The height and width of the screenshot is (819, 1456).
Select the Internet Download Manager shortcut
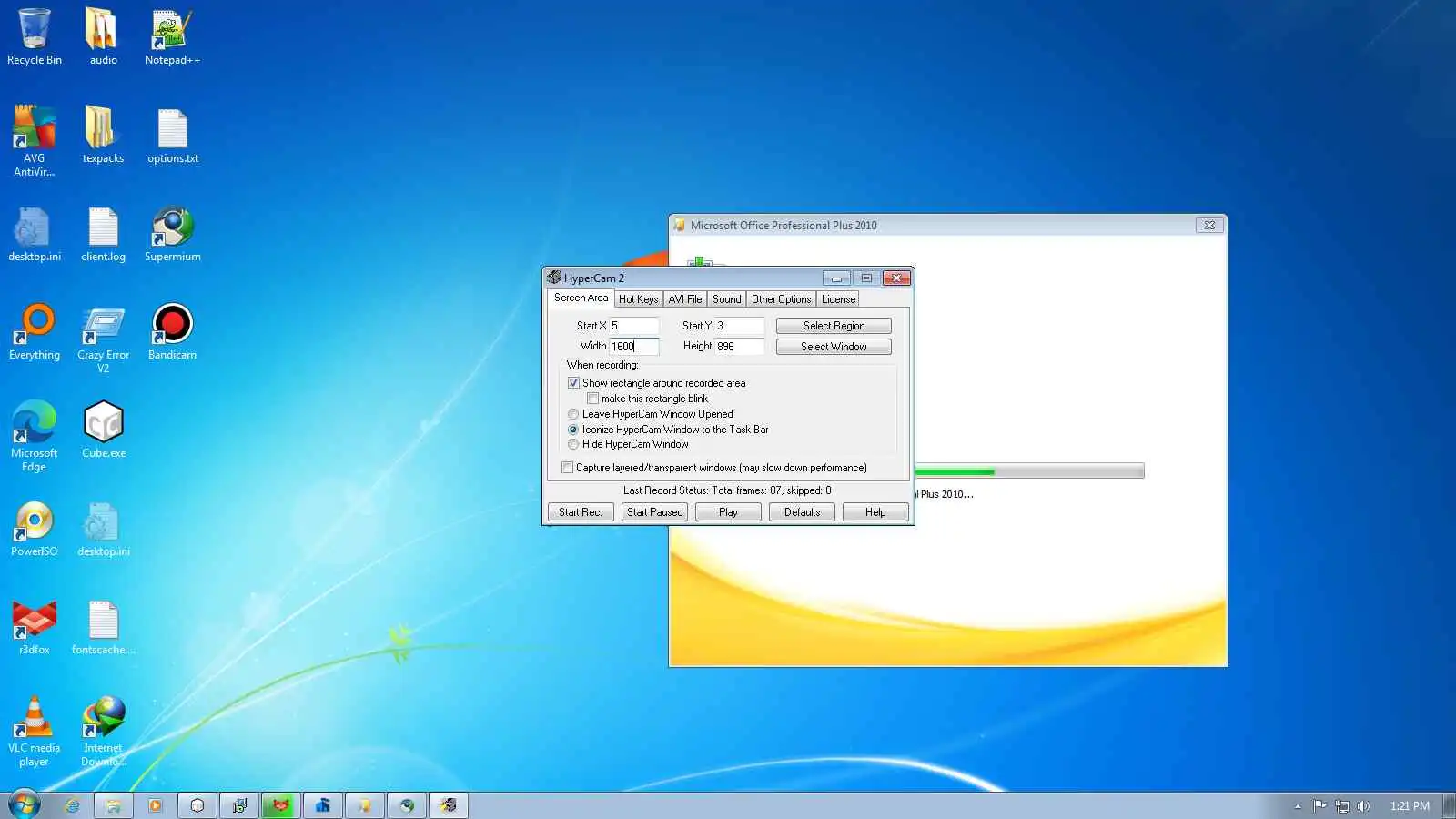pyautogui.click(x=103, y=731)
